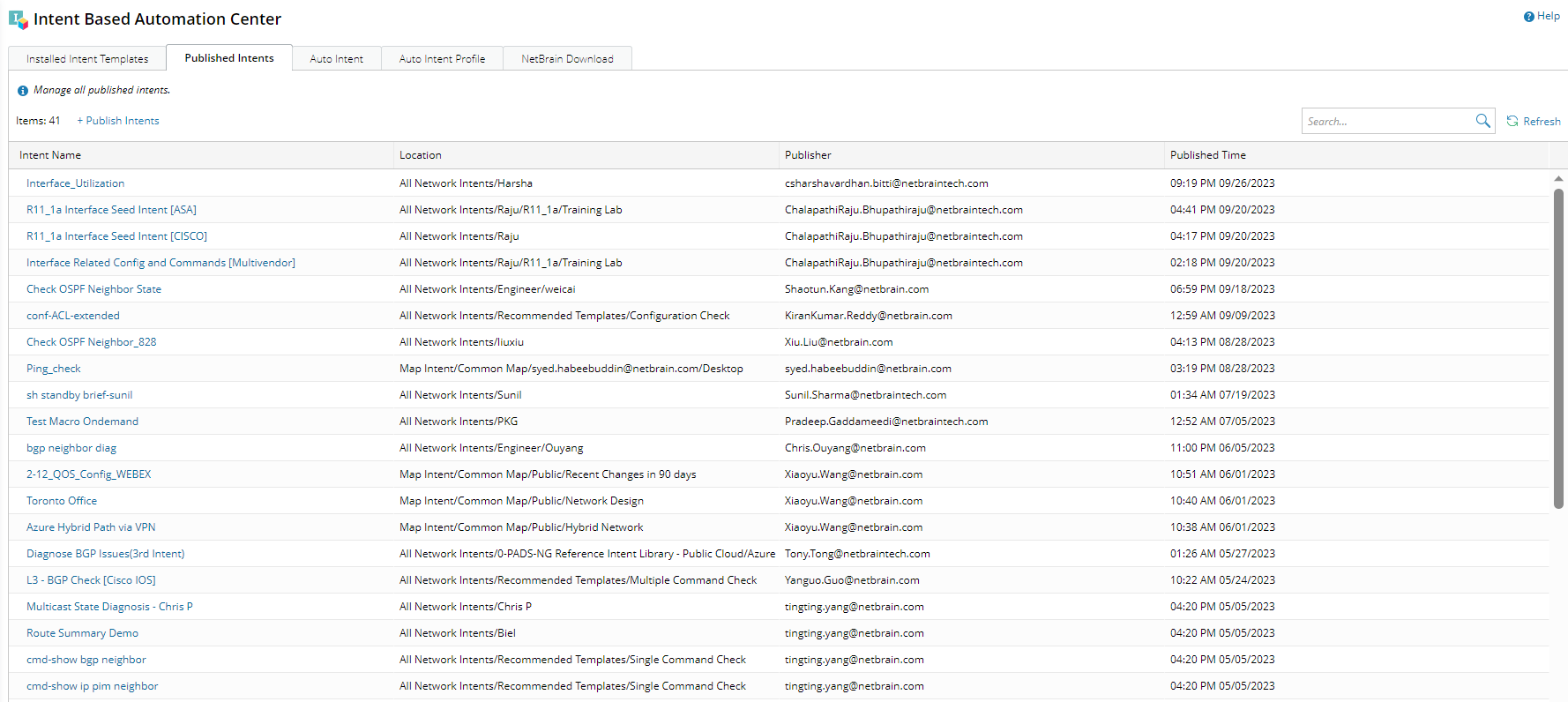Switch to Installed Intent Templates tab
The image size is (1568, 702).
tap(87, 59)
